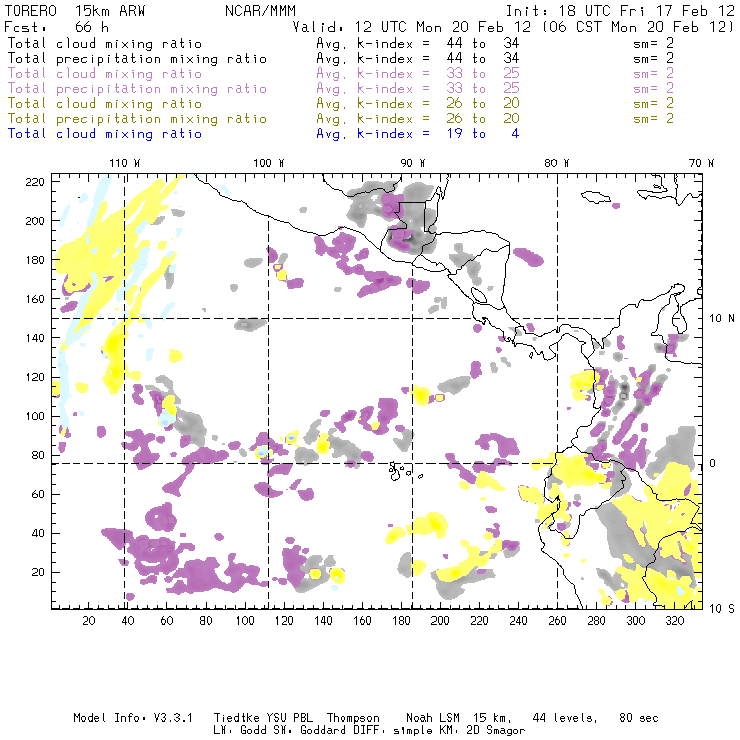Click 'sm= 2' in the olive precipitation row
Image resolution: width=740 pixels, height=740 pixels.
[653, 119]
